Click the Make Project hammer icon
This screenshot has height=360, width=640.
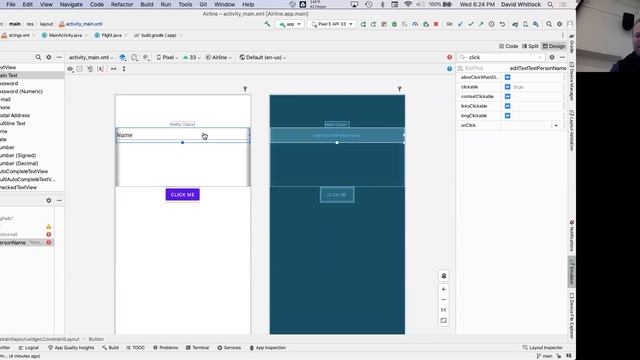[267, 24]
